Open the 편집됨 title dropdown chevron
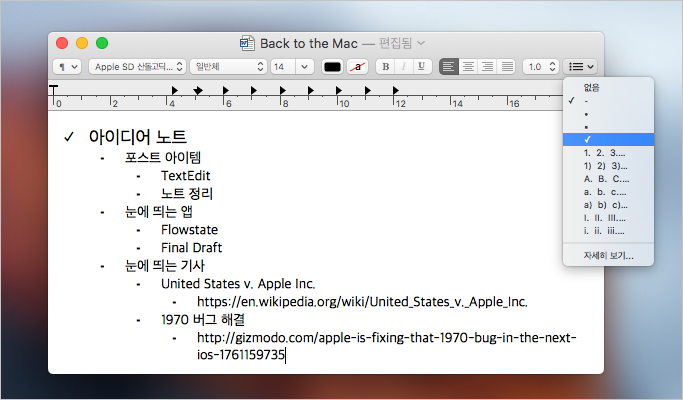Viewport: 683px width, 400px height. [421, 43]
